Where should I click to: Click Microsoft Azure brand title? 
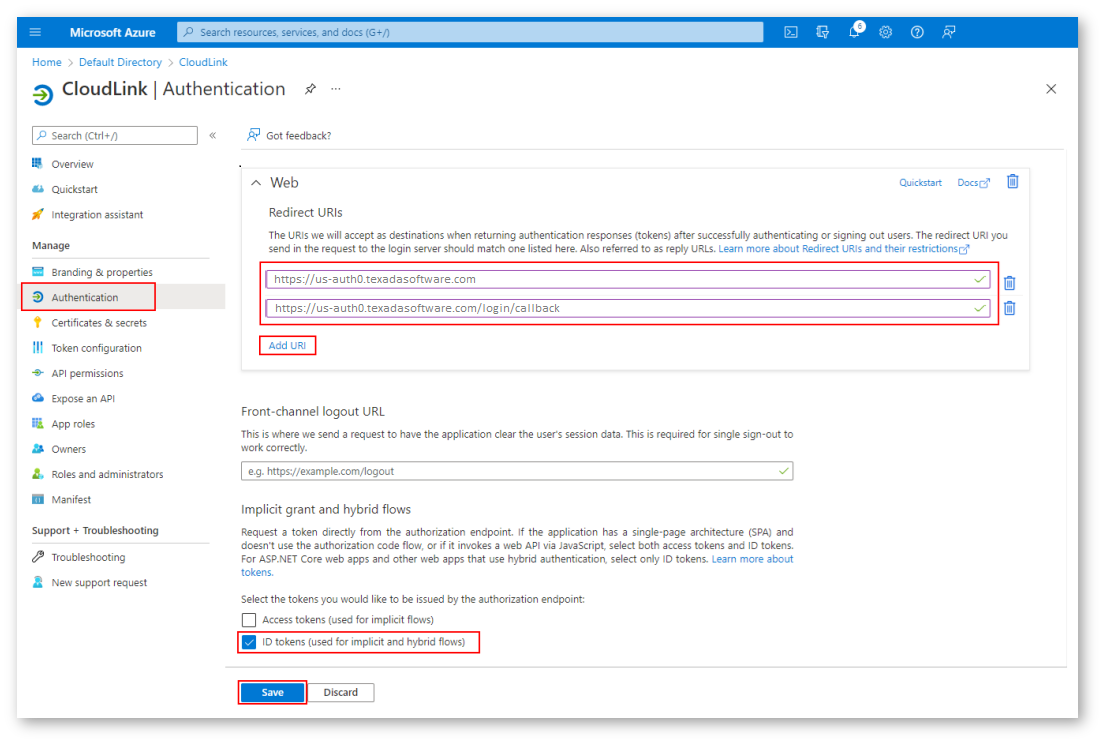pos(113,32)
